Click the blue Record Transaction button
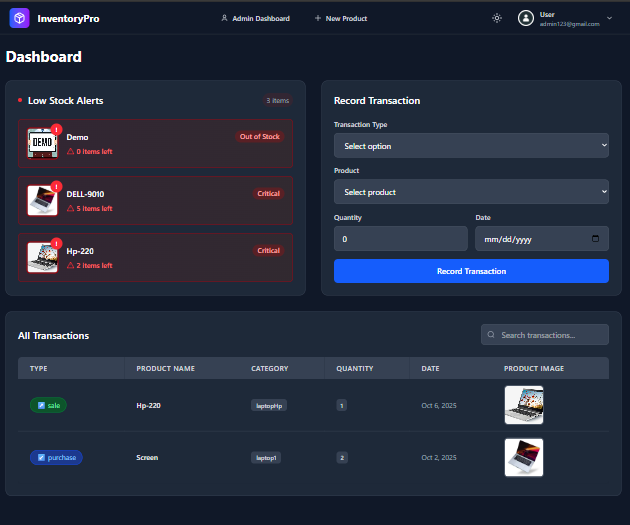 click(471, 271)
